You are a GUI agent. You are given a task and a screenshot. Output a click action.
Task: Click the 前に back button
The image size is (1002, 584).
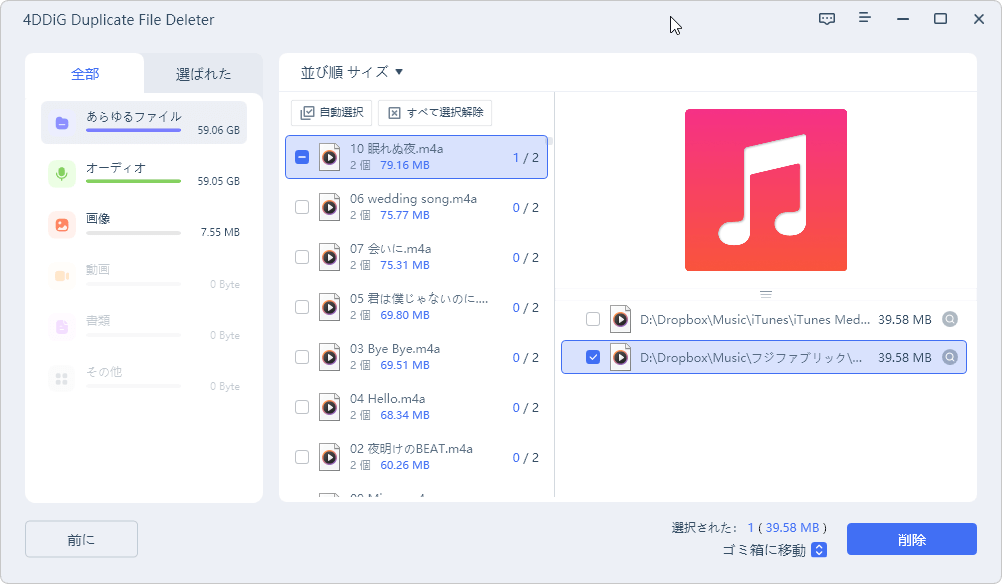81,539
